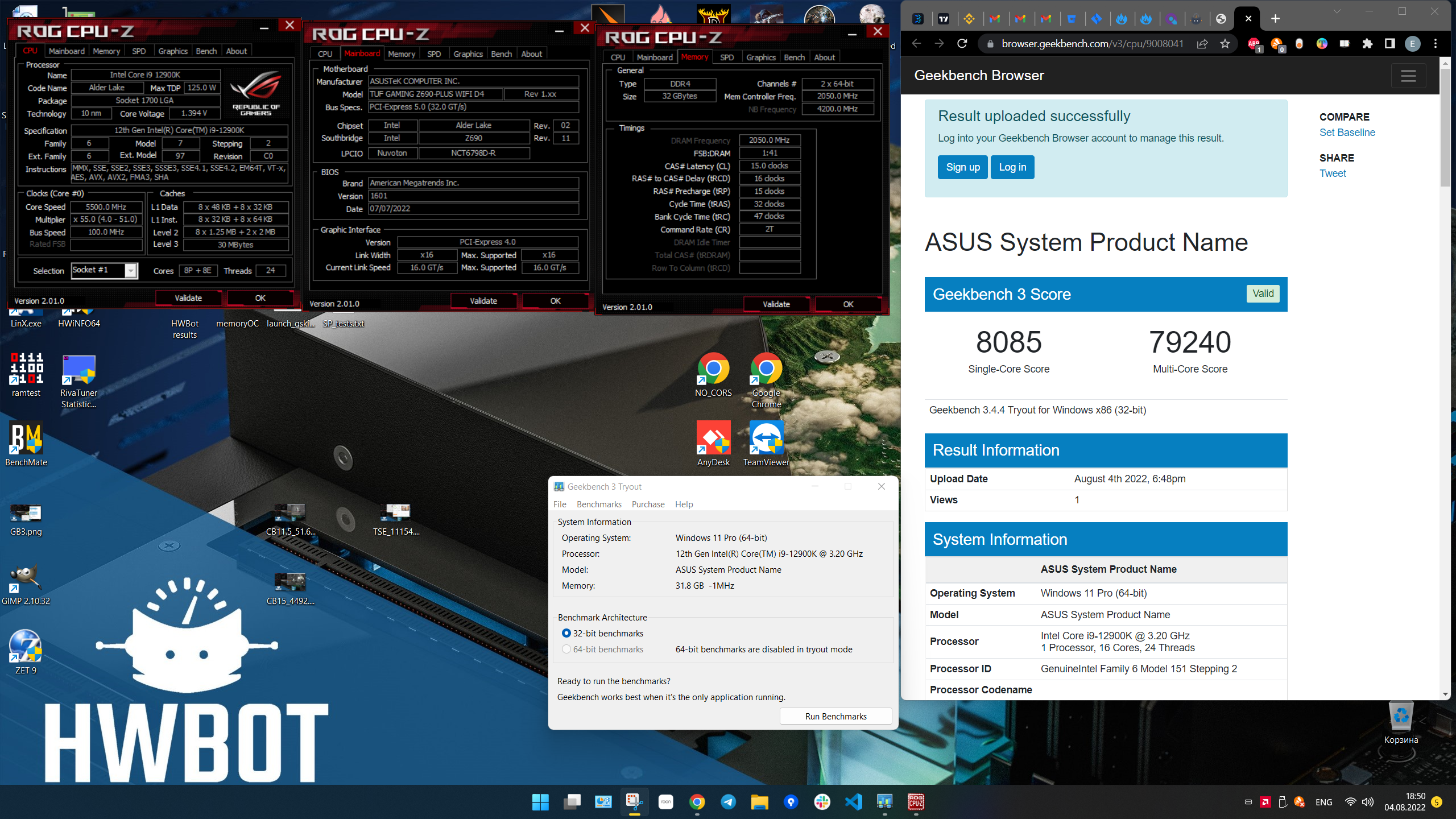Open Chrome three-dot menu
The width and height of the screenshot is (1456, 819).
pos(1436,44)
